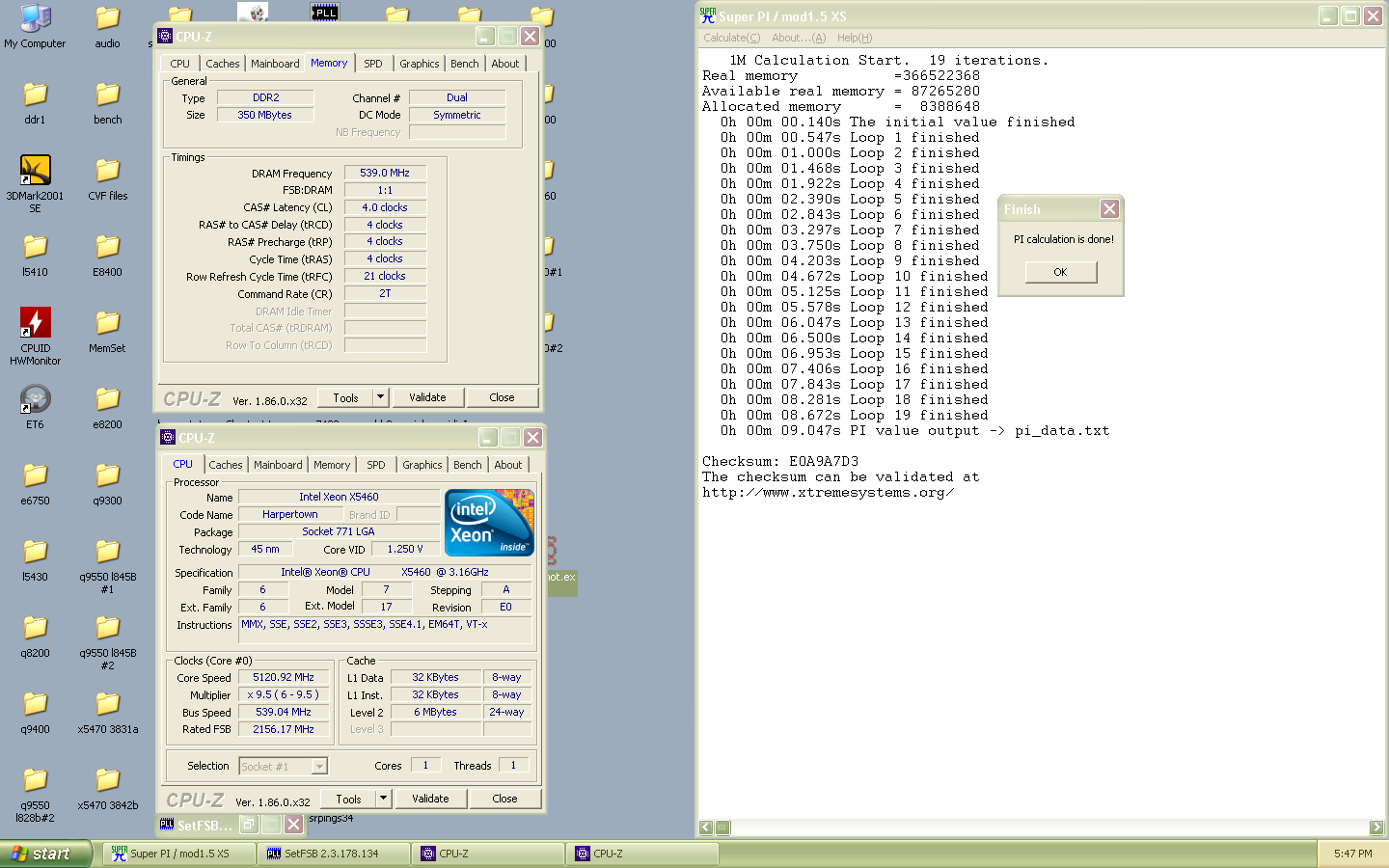
Task: Expand the Socket #1 selection dropdown
Action: tap(320, 766)
